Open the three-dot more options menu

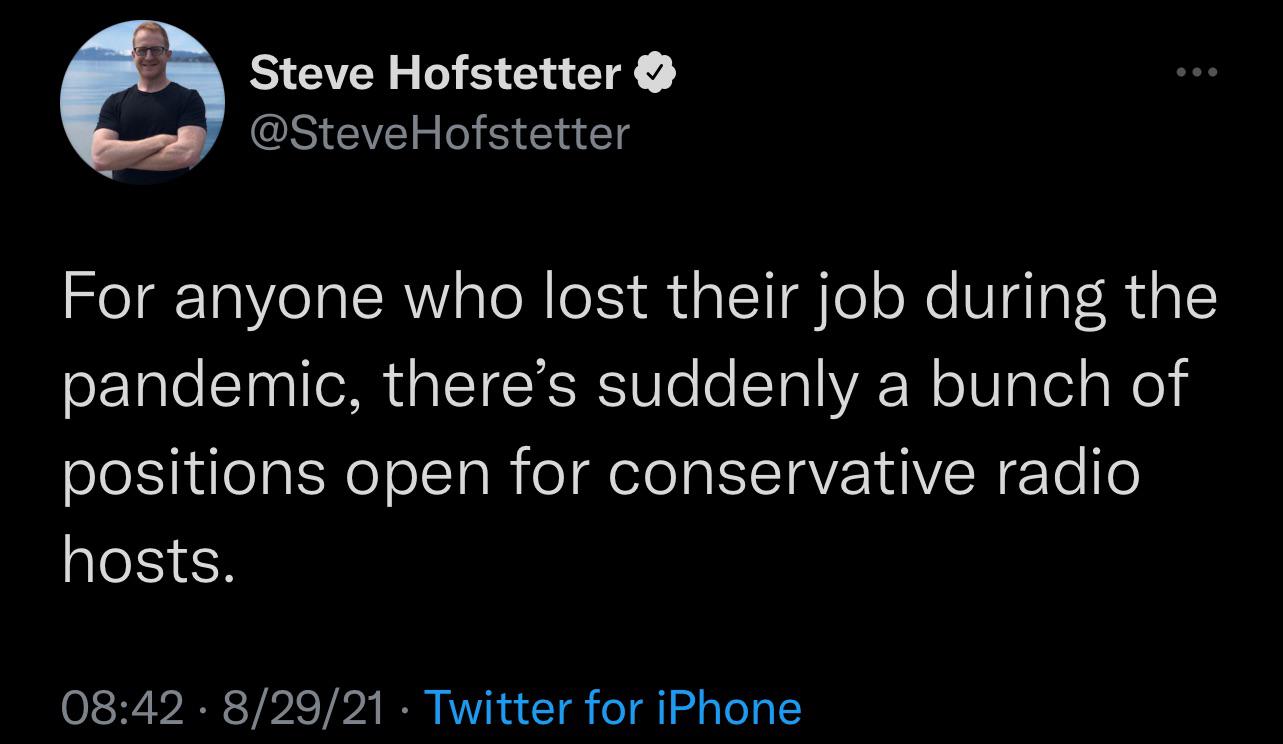pos(1198,72)
